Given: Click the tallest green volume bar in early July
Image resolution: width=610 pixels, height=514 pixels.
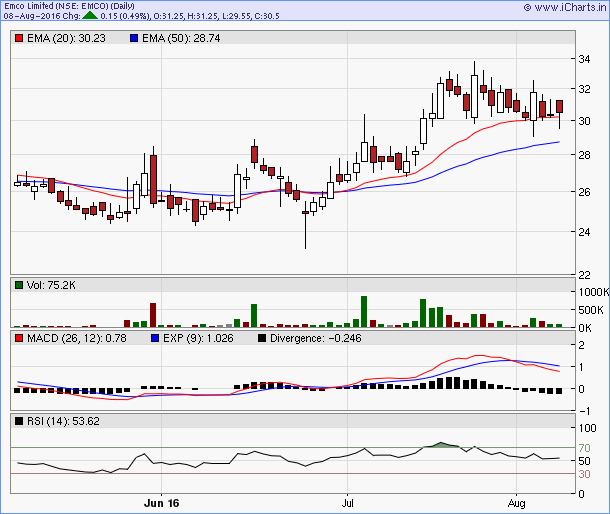Looking at the screenshot, I should pyautogui.click(x=364, y=312).
